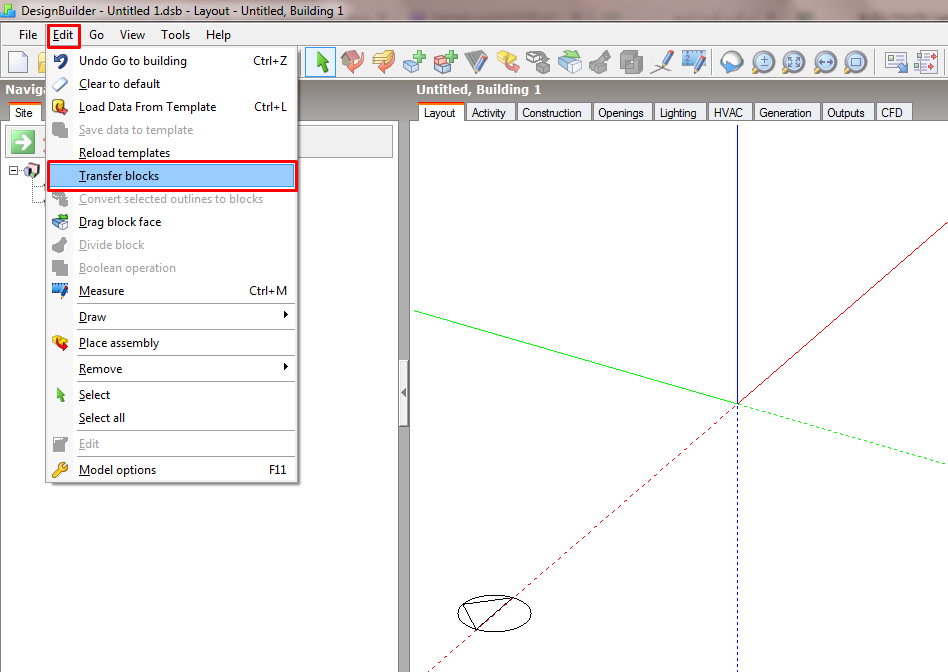Collapse the Site tree node in Navigator
This screenshot has width=948, height=672.
(13, 171)
